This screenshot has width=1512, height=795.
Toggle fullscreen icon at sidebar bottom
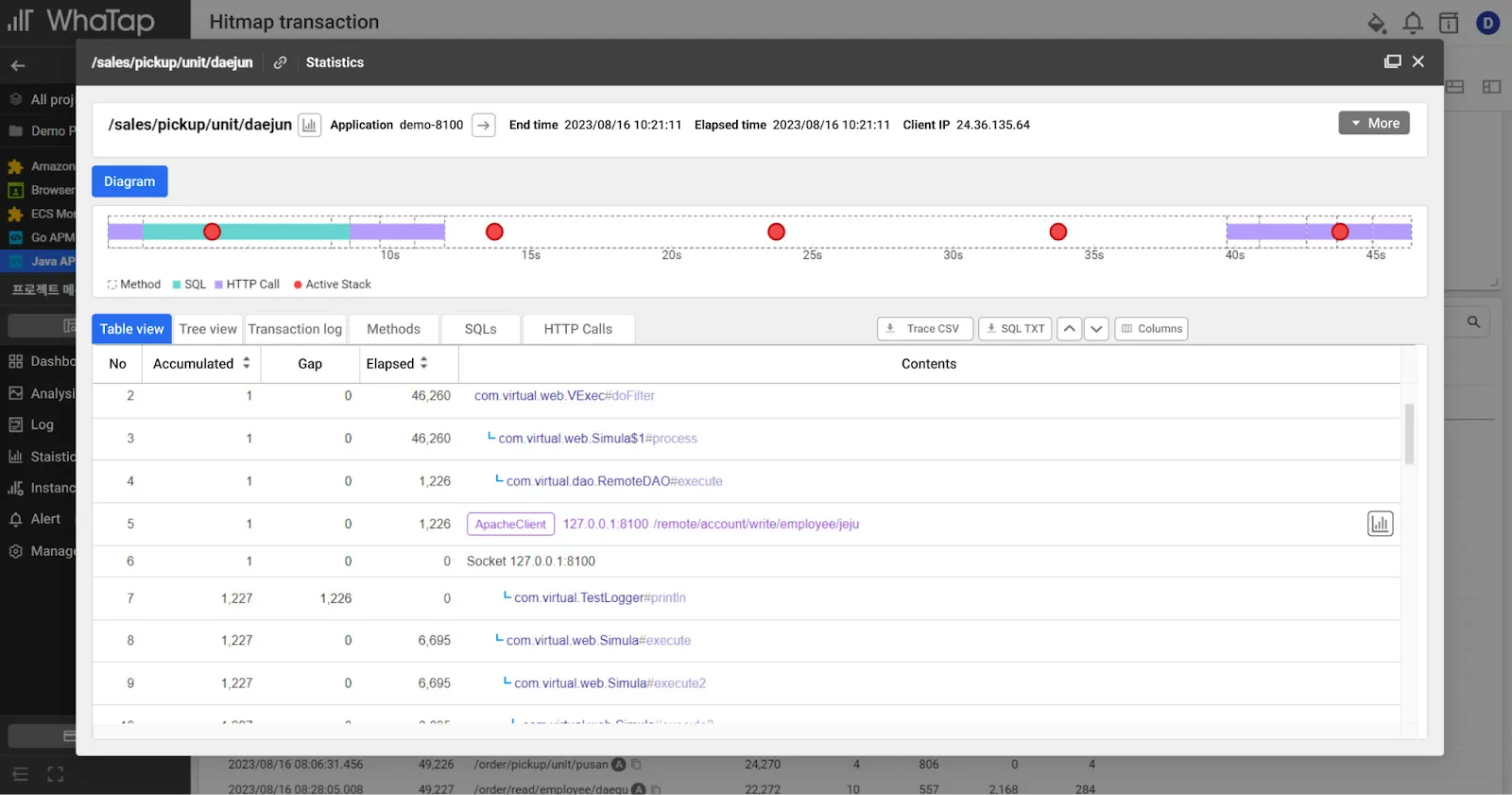(55, 774)
